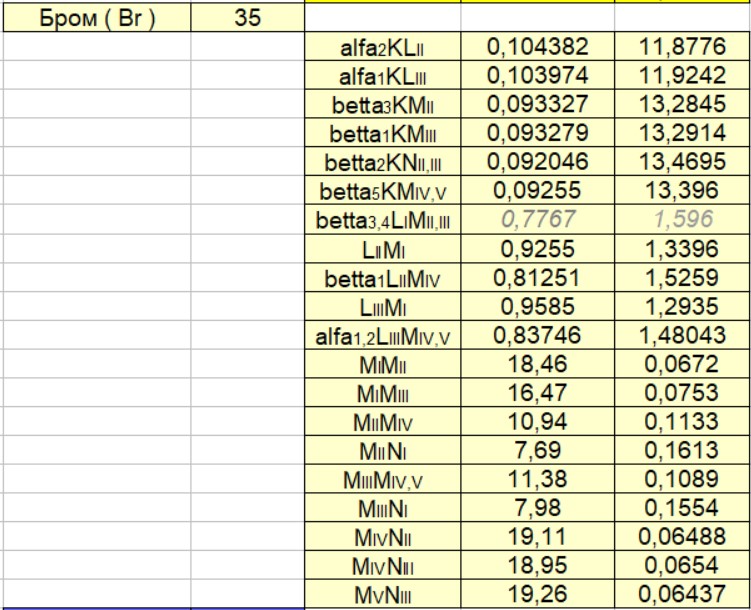Select the 'alfa1,2LIIIMIV,V' label cell

pyautogui.click(x=383, y=335)
